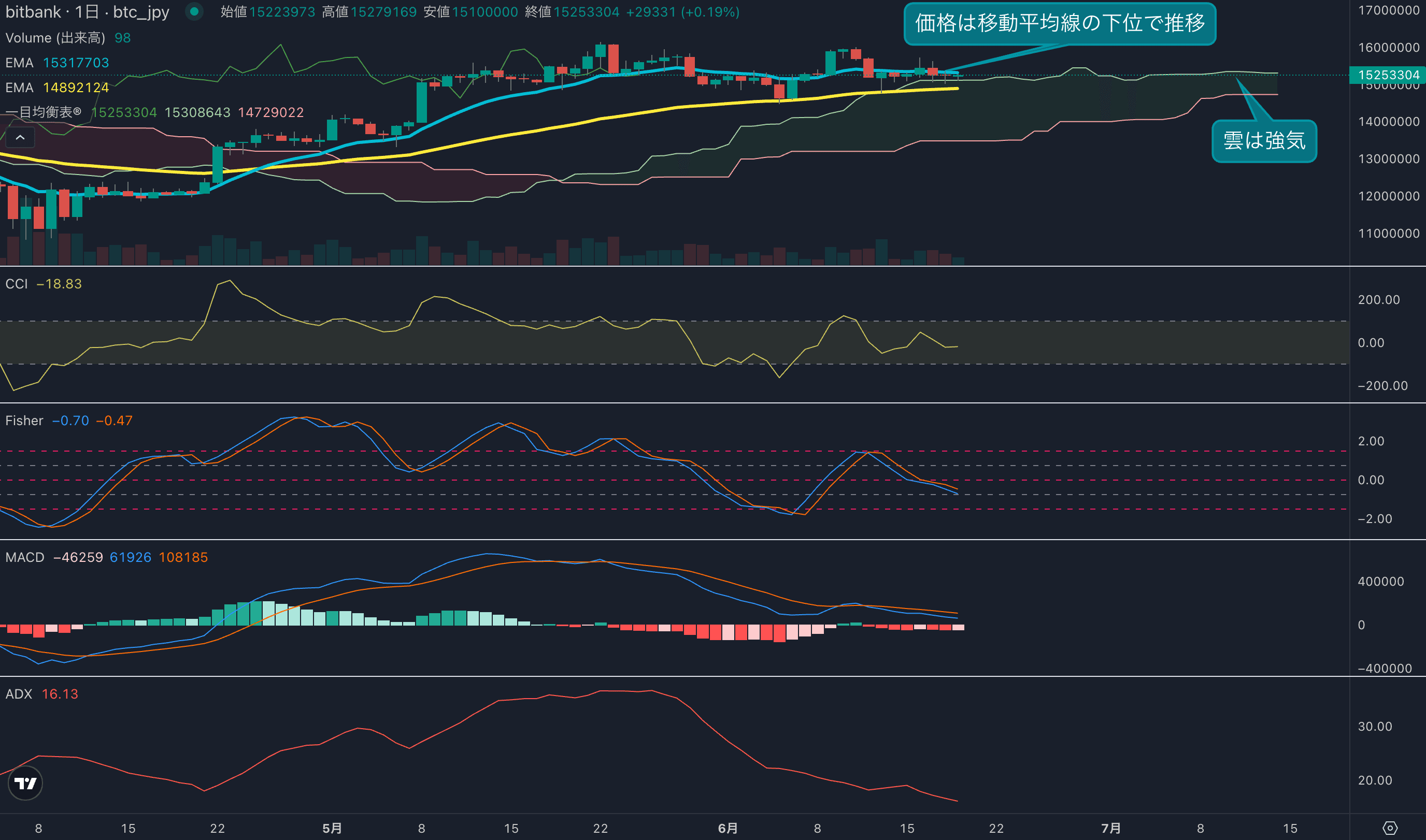The image size is (1426, 840).
Task: Collapse the indicator legend with chevron
Action: [x=20, y=138]
